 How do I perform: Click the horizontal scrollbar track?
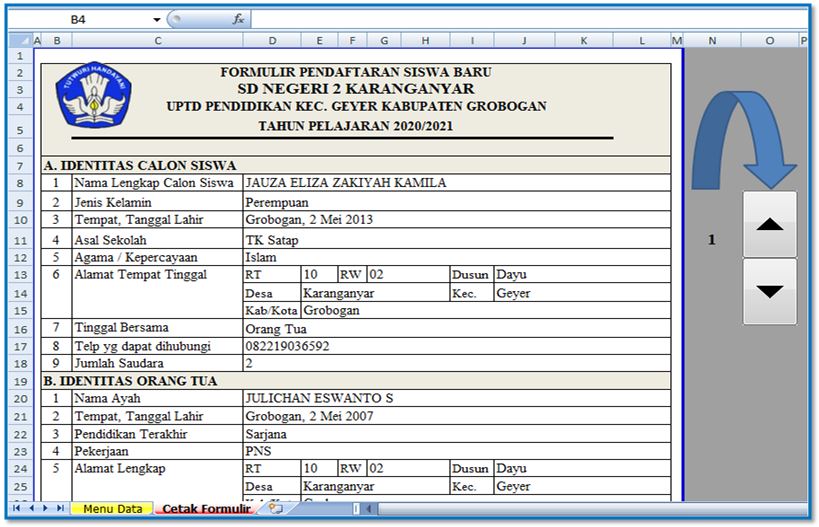click(592, 508)
